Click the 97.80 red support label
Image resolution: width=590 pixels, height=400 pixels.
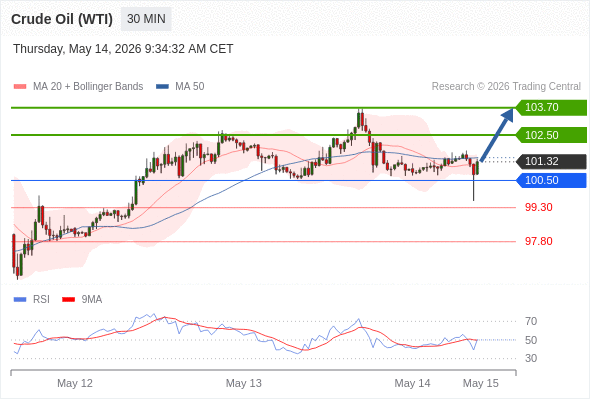pos(538,241)
